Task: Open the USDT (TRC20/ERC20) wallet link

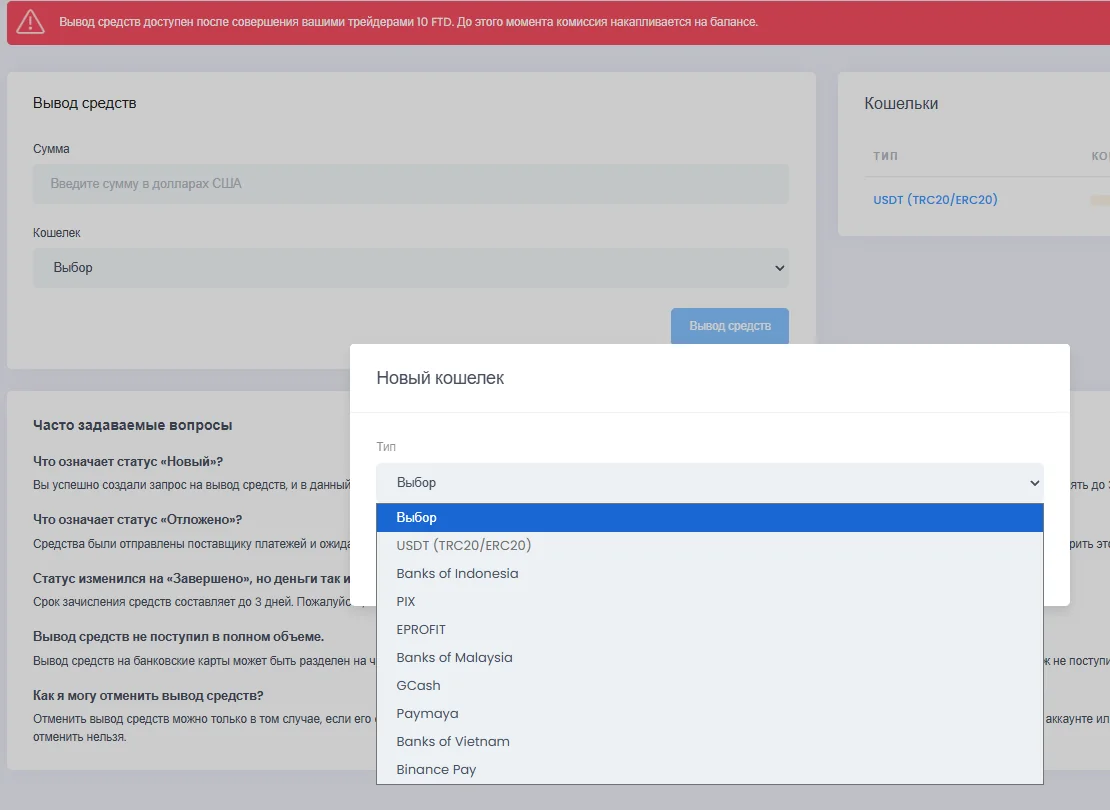Action: (x=935, y=200)
